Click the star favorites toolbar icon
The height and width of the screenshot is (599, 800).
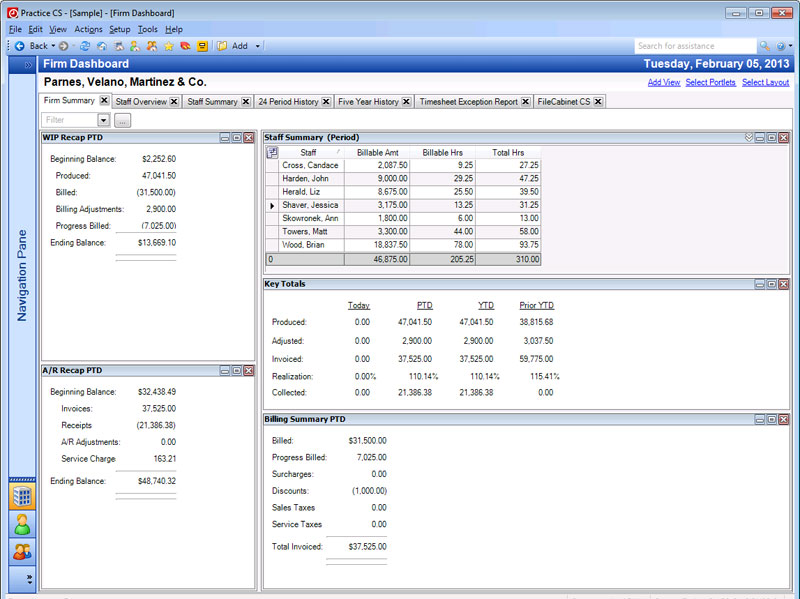(x=168, y=46)
